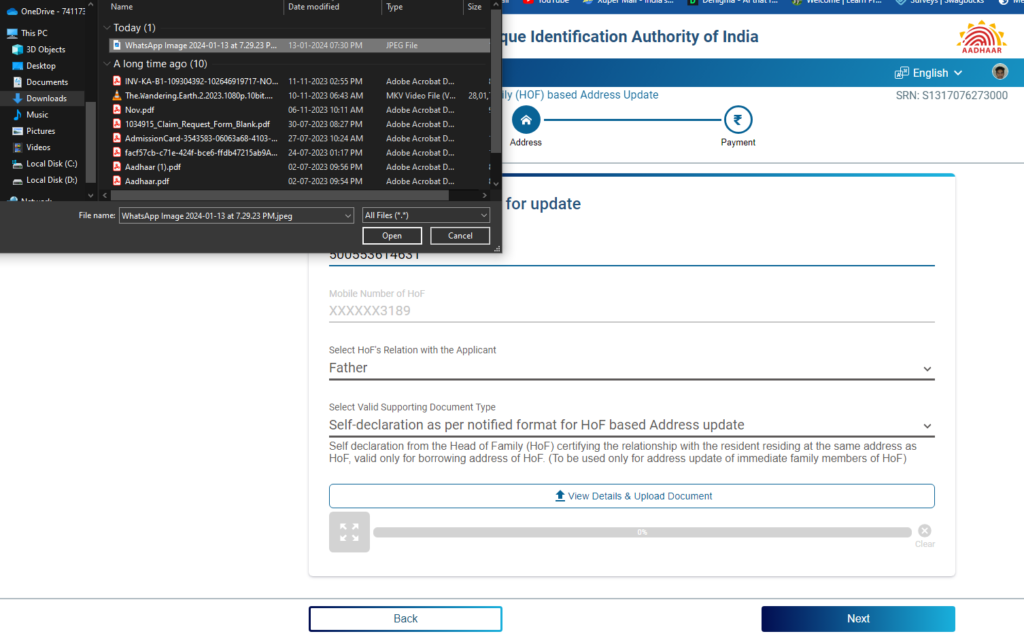Click the PDF icon beside Aadhaar (1).pdf
This screenshot has height=636, width=1024.
pos(117,167)
